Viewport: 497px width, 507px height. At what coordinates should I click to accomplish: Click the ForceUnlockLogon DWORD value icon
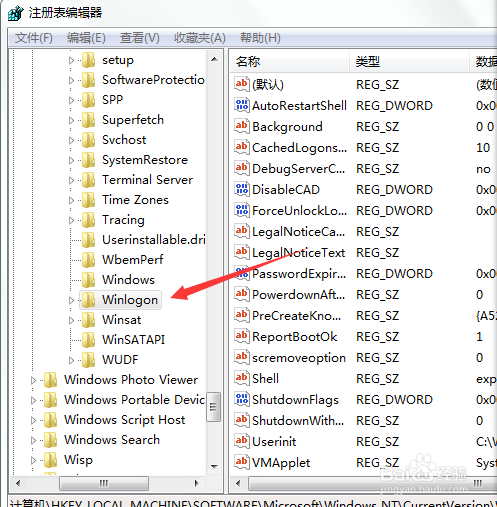click(x=242, y=210)
